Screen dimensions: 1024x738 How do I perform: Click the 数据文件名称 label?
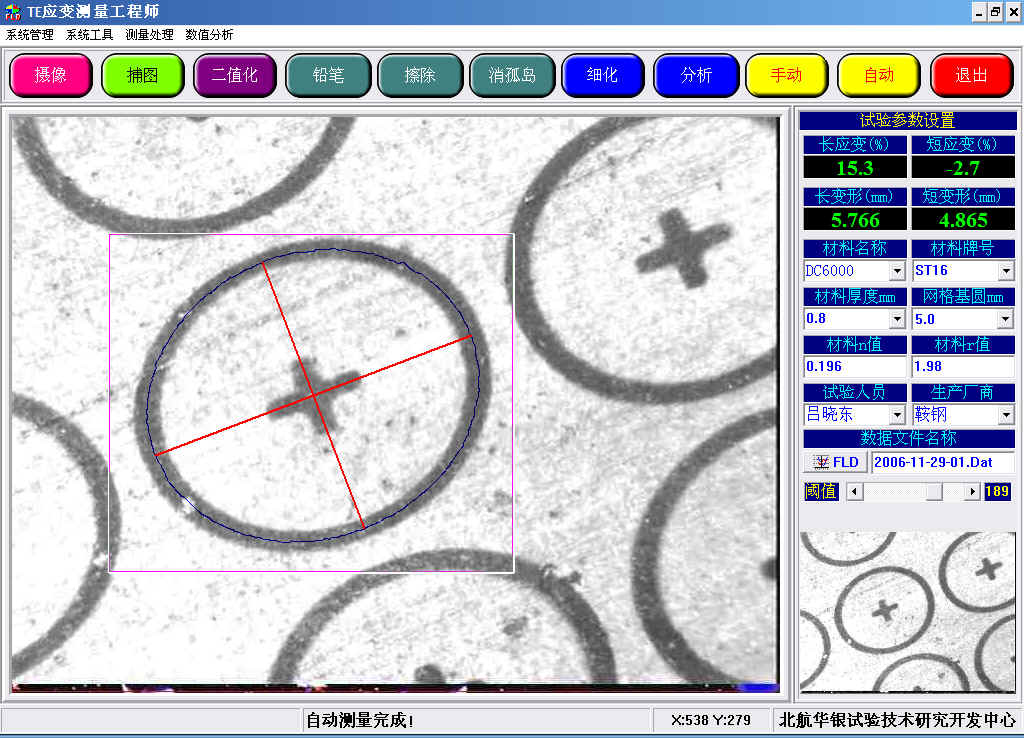(x=908, y=438)
